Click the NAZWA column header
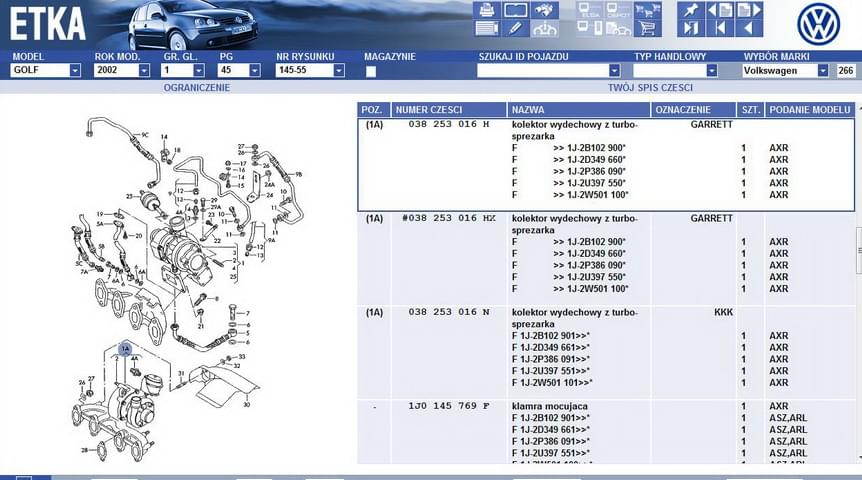The height and width of the screenshot is (480, 862). click(579, 109)
